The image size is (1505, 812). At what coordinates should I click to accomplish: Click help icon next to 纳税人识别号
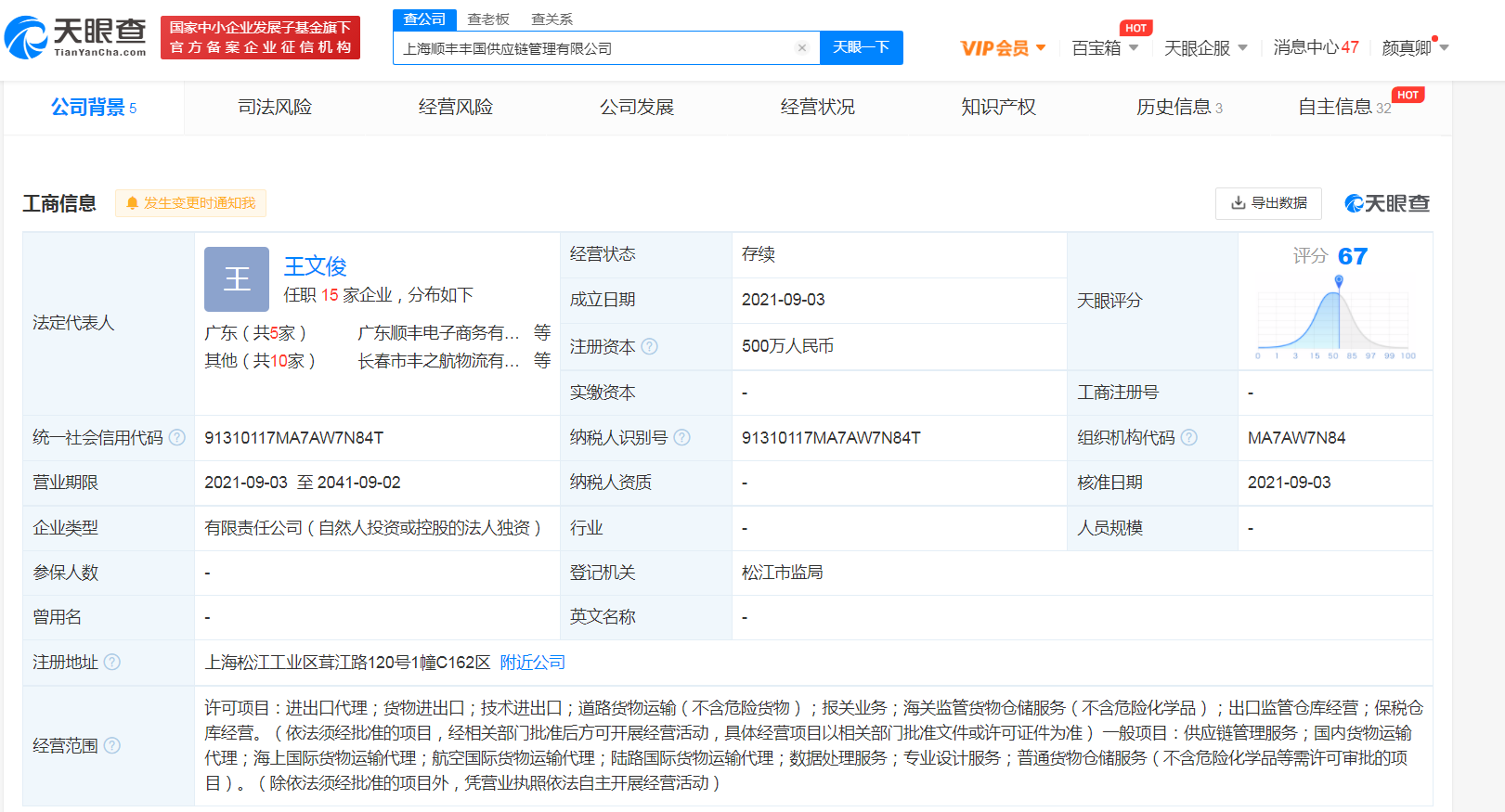pyautogui.click(x=681, y=437)
